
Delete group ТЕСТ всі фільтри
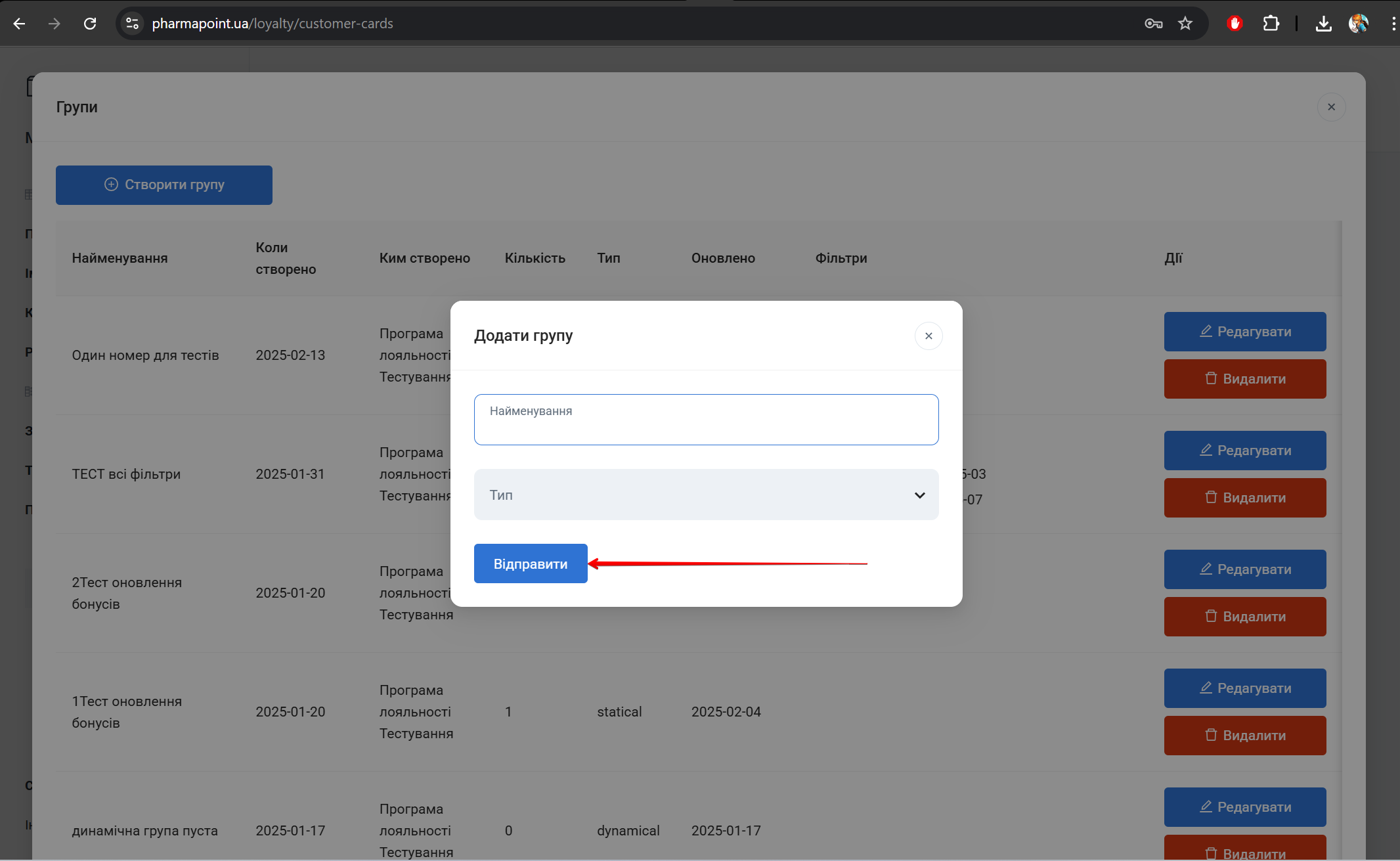[1245, 498]
